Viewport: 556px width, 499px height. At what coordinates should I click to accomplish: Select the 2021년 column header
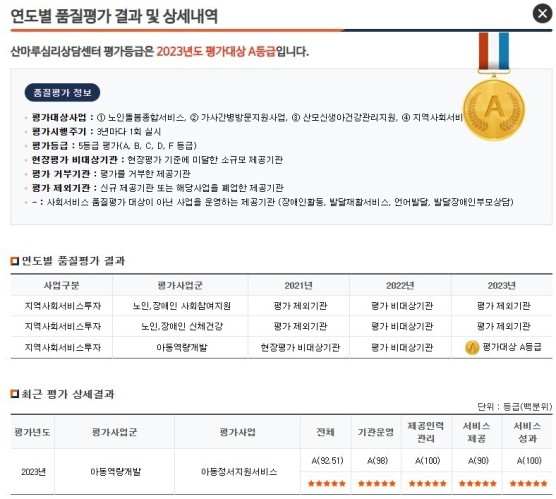(299, 285)
